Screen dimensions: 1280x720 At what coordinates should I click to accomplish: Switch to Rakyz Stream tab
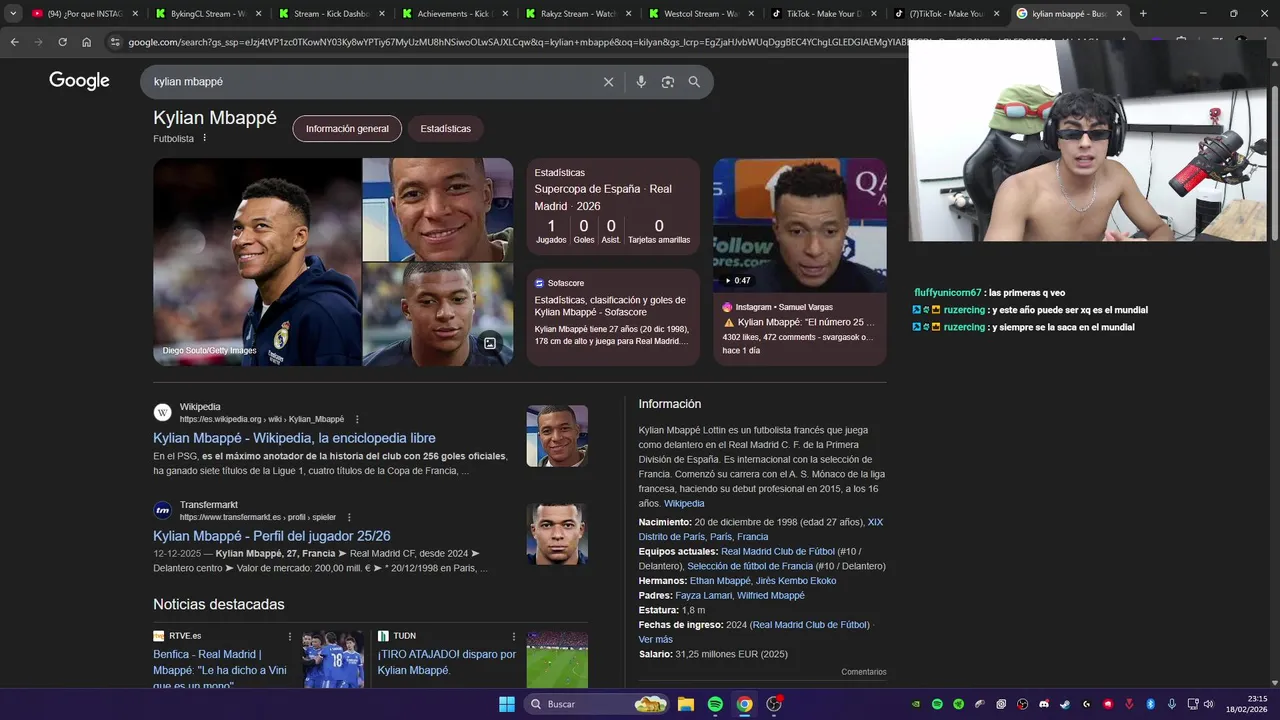click(578, 14)
